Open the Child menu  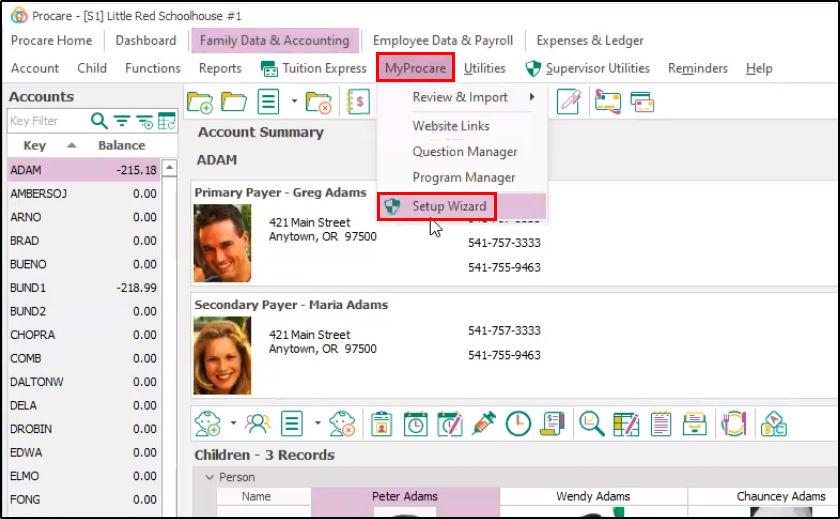pyautogui.click(x=92, y=69)
